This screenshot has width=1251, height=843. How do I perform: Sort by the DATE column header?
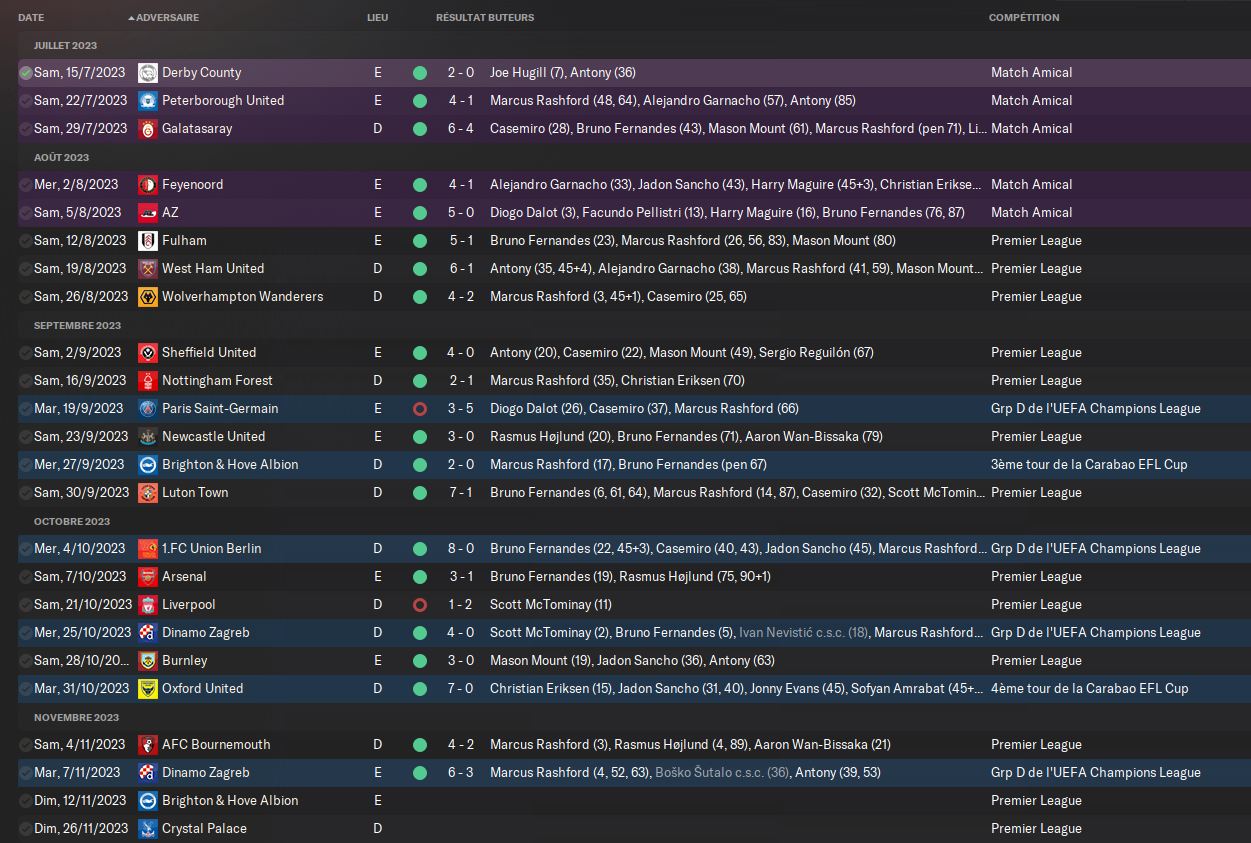click(x=31, y=18)
